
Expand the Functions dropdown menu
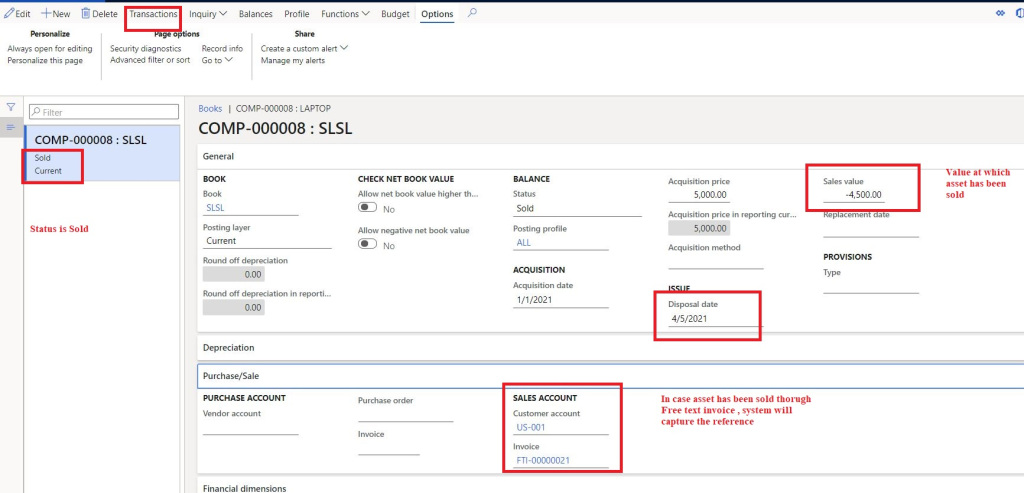pyautogui.click(x=345, y=14)
